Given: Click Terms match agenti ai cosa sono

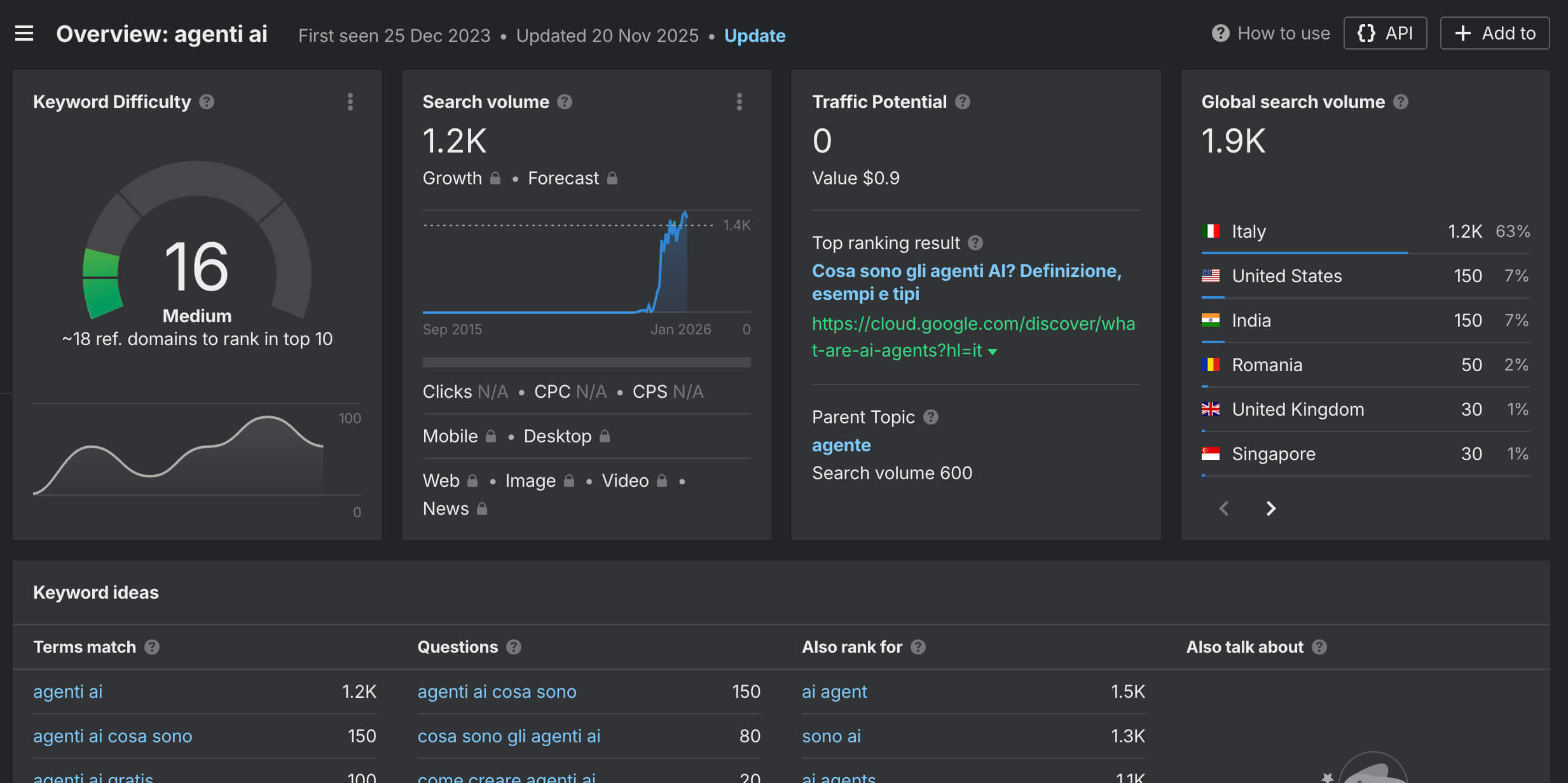Looking at the screenshot, I should [x=113, y=736].
